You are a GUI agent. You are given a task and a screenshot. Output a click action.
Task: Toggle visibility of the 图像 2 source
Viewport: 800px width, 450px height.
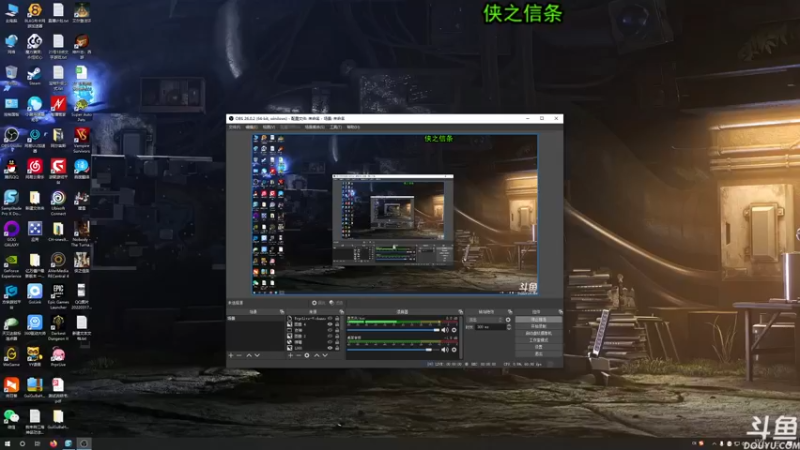click(x=330, y=336)
